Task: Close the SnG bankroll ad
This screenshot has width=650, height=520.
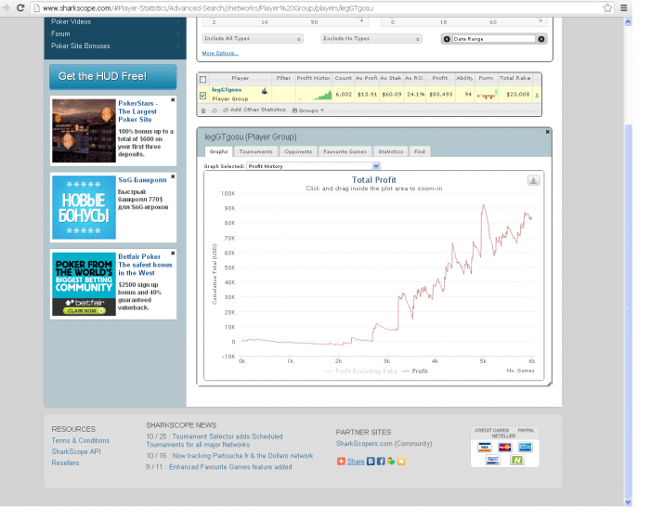Action: click(173, 177)
